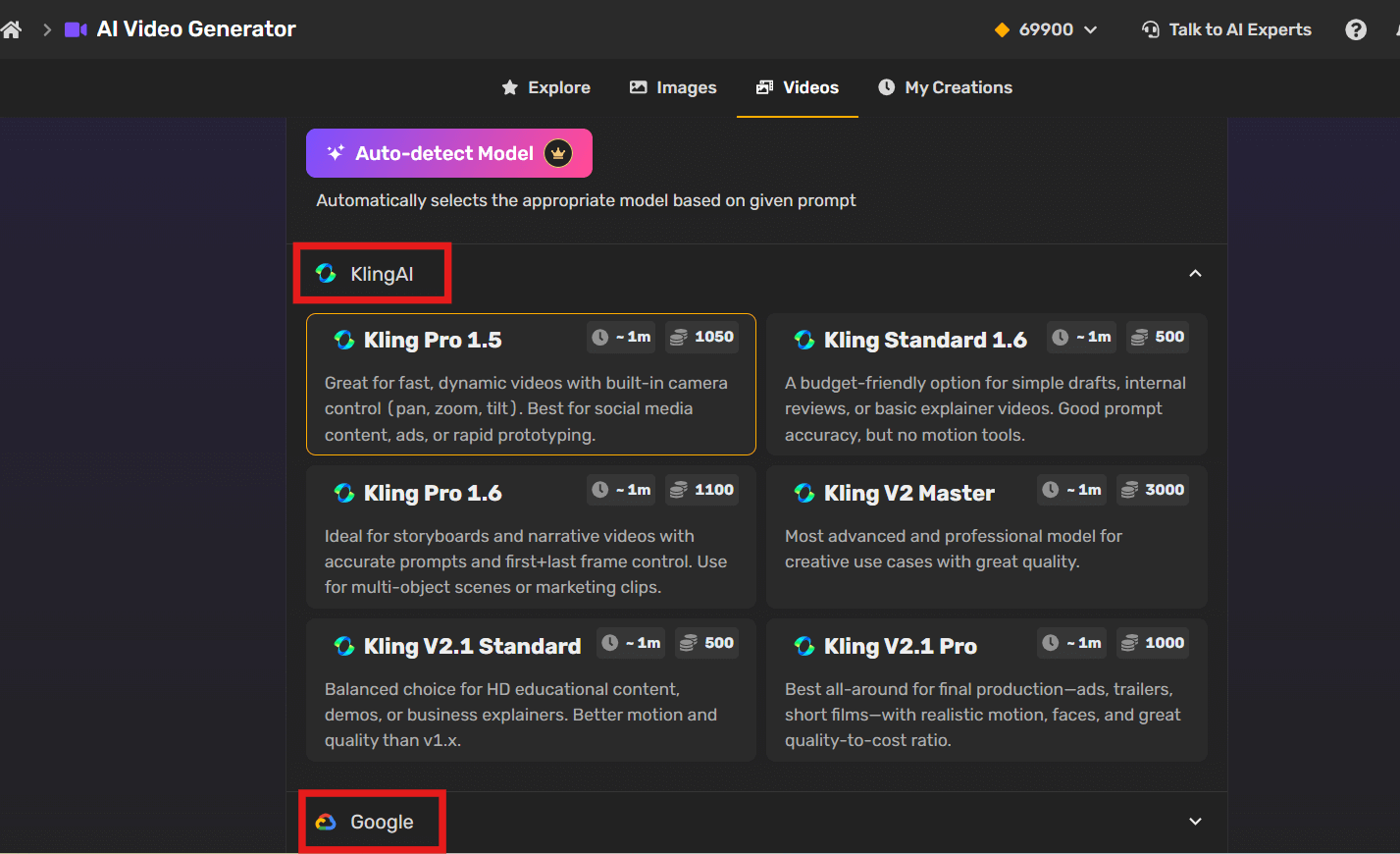Click the coins icon on Kling V2.1 Standard
Image resolution: width=1400 pixels, height=854 pixels.
[688, 643]
